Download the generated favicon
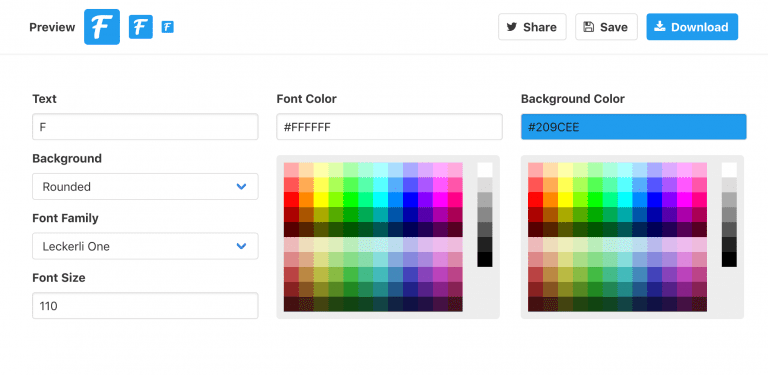 click(x=692, y=27)
